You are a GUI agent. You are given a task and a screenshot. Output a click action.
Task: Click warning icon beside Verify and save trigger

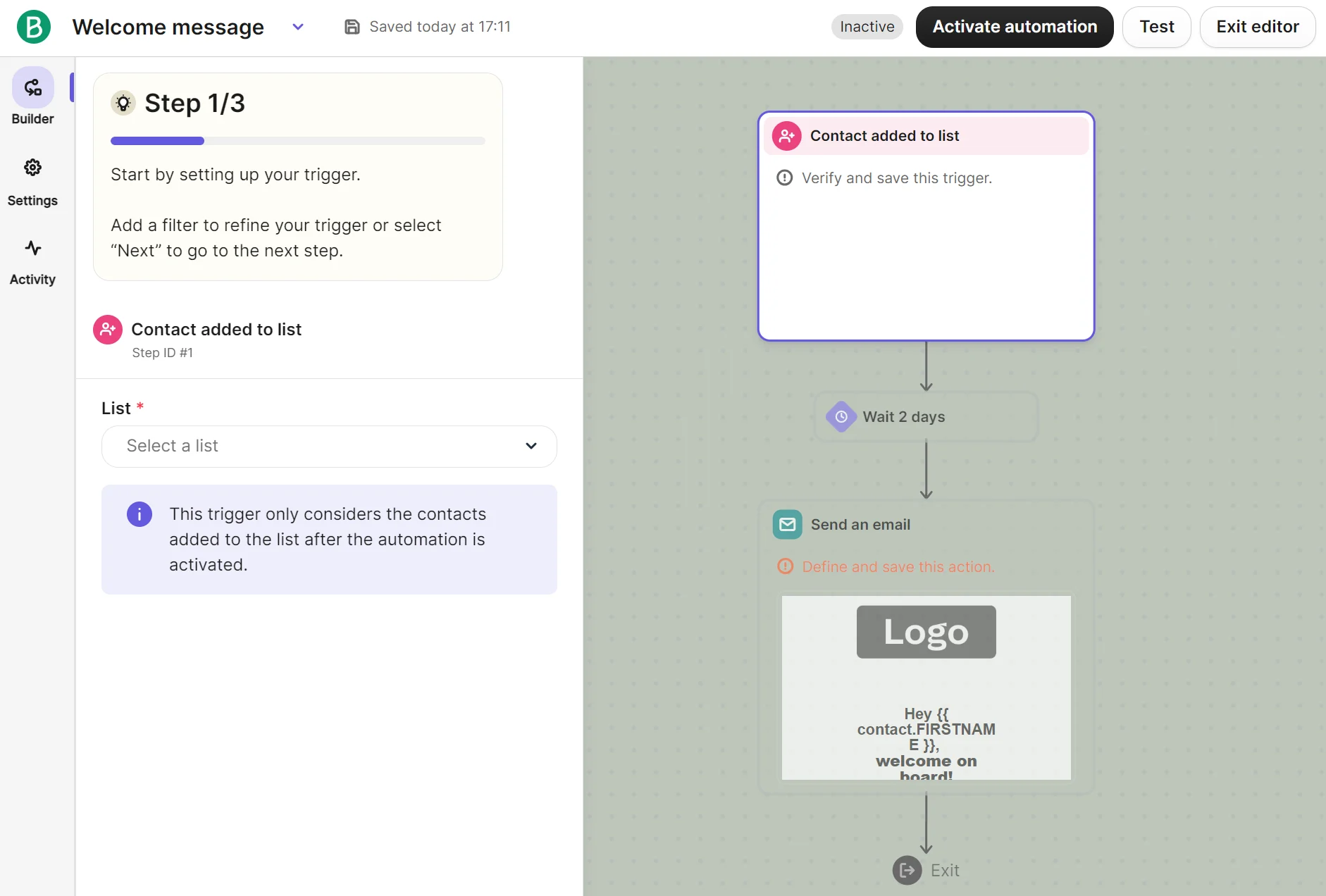tap(784, 178)
